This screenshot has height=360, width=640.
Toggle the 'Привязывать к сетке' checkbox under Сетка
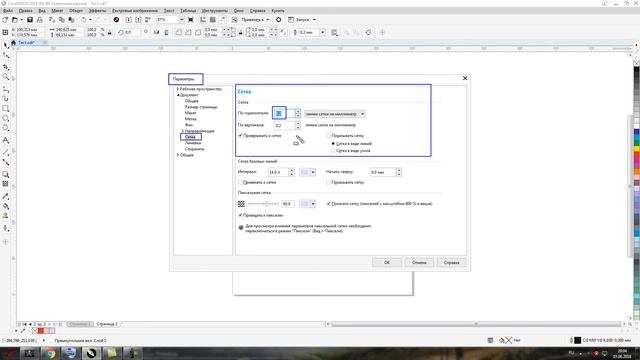pyautogui.click(x=240, y=136)
